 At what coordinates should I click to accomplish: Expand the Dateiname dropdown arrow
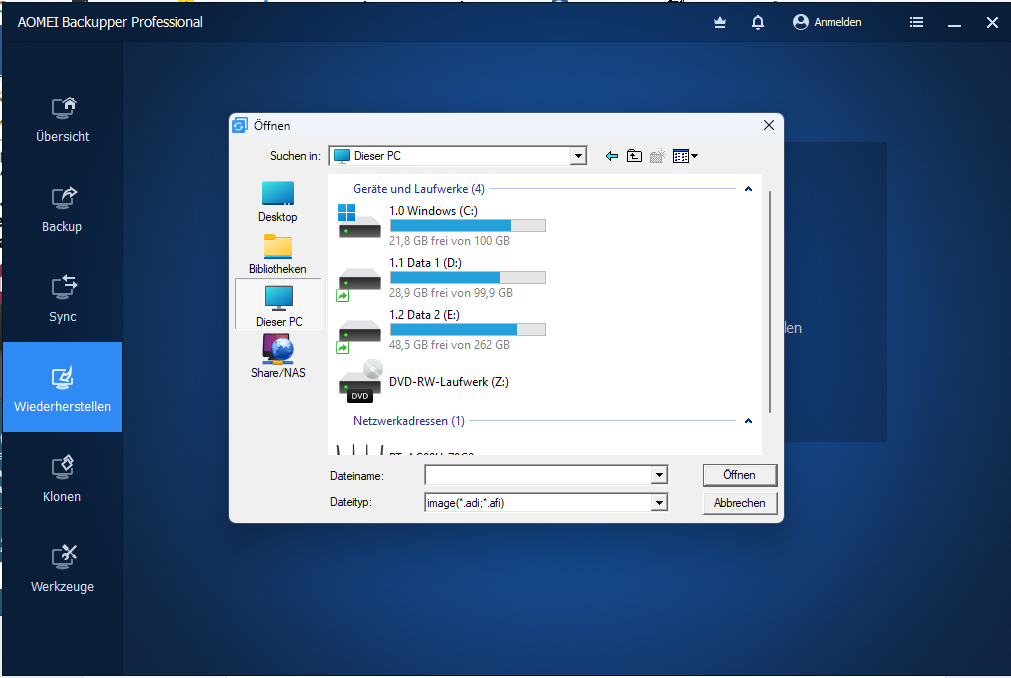coord(659,476)
